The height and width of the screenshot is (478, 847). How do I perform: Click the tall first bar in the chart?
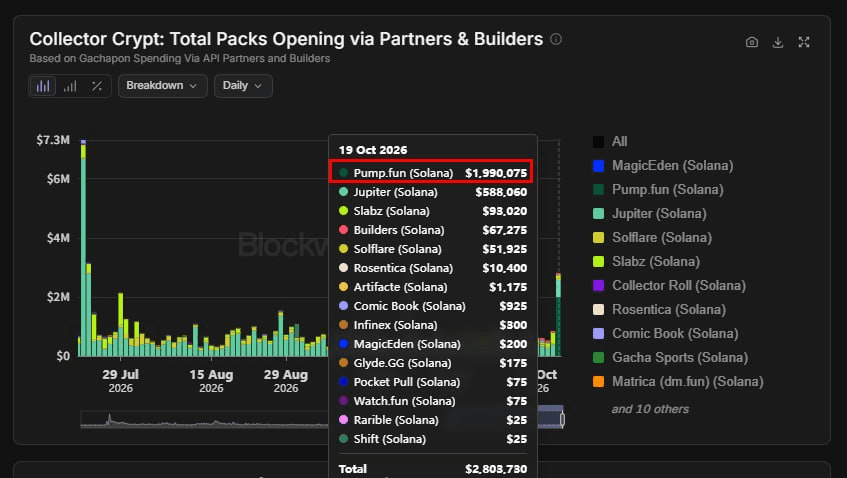click(x=83, y=248)
